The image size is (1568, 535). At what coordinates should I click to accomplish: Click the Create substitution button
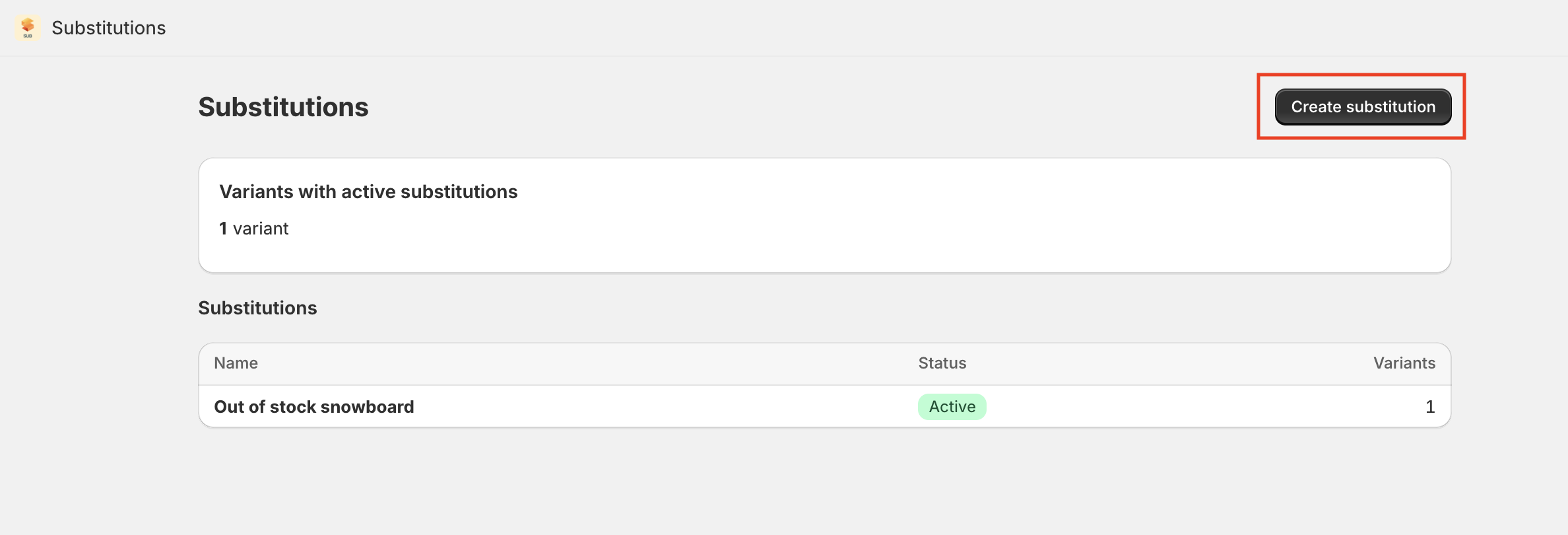coord(1363,107)
